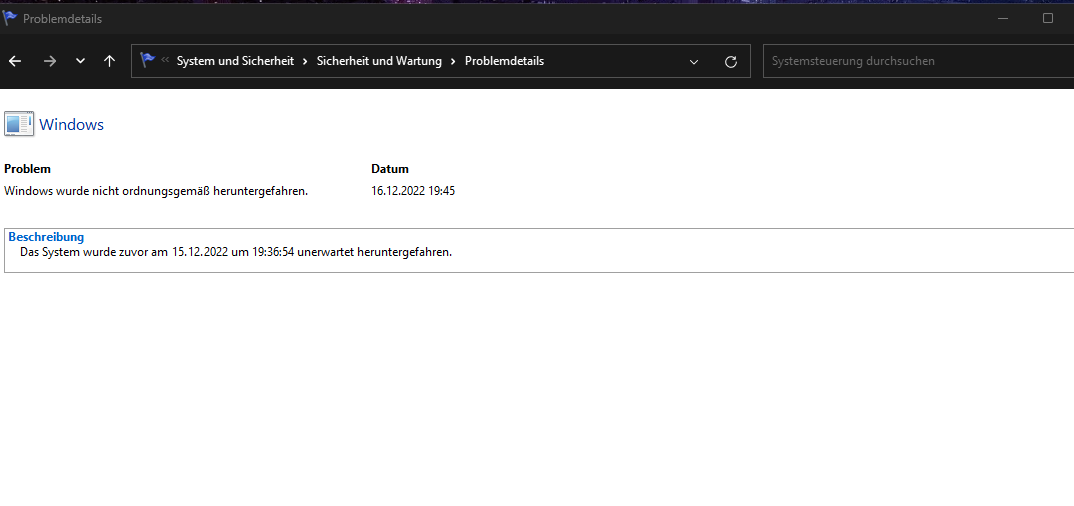This screenshot has width=1074, height=506.
Task: Show hidden breadcrumb levels via double chevron
Action: [x=165, y=60]
